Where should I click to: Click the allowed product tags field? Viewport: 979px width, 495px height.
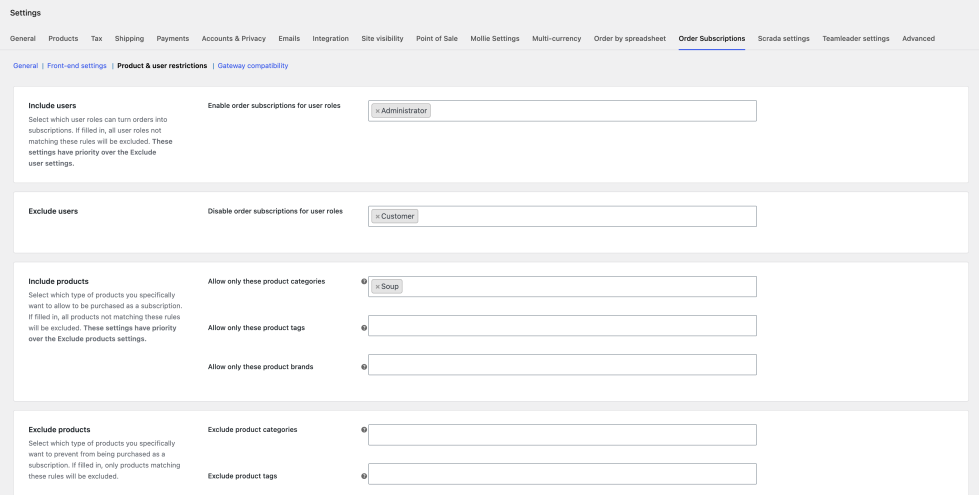pos(562,326)
